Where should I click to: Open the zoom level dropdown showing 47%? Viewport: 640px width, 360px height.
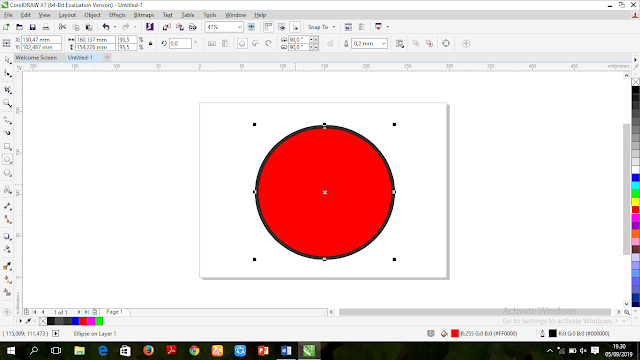[240, 27]
